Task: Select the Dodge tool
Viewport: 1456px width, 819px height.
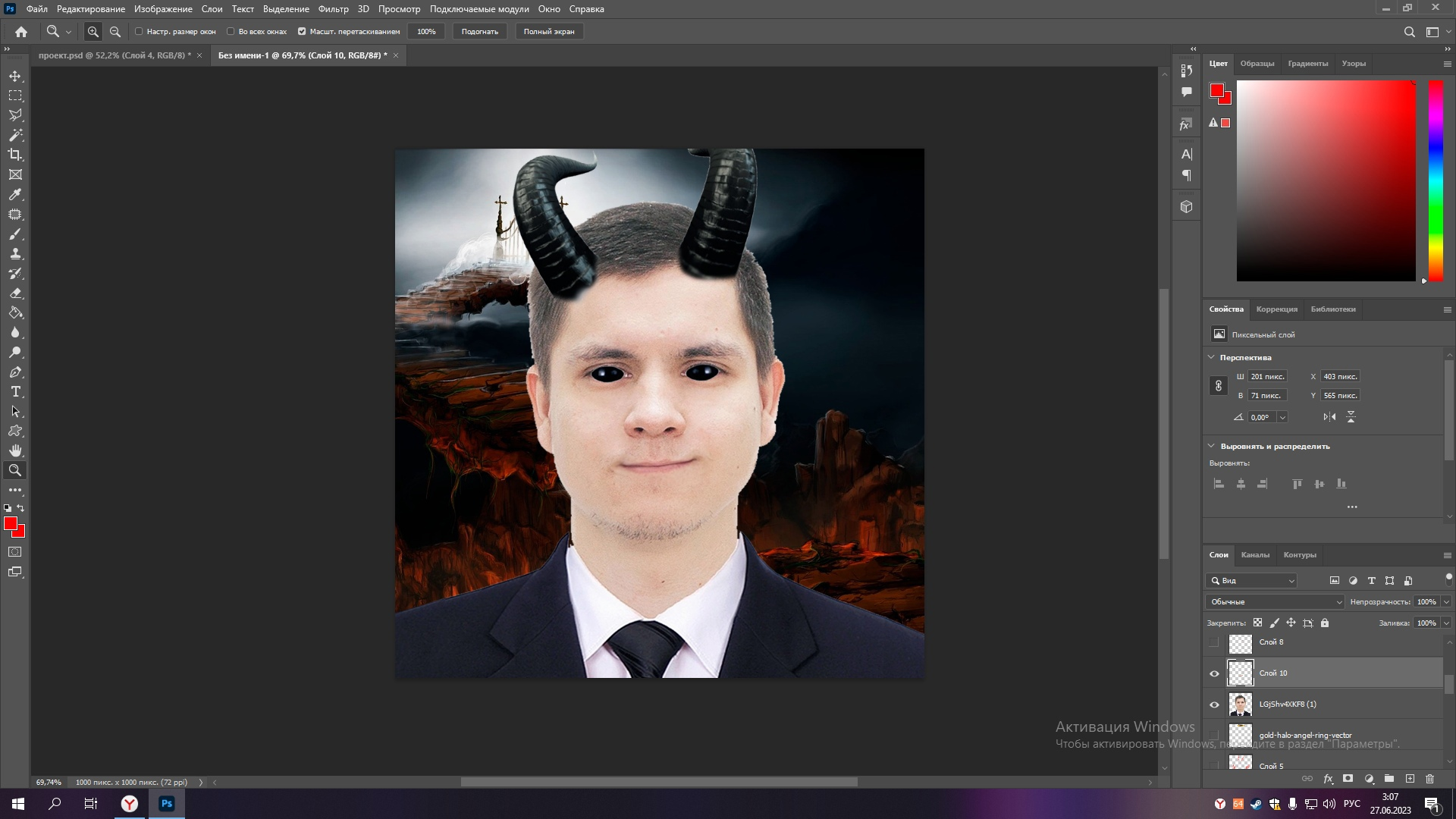Action: pyautogui.click(x=15, y=353)
